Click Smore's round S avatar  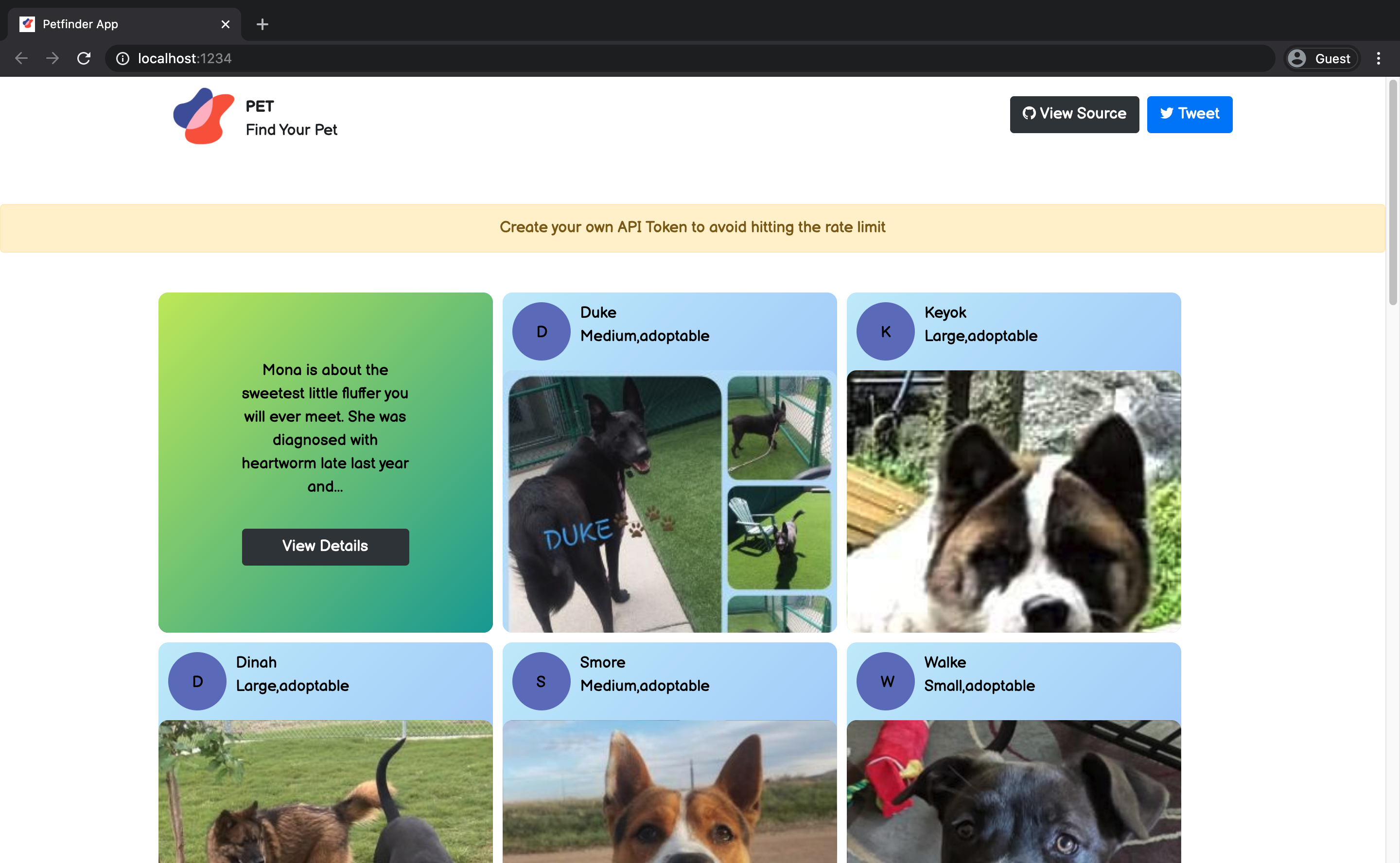coord(541,681)
